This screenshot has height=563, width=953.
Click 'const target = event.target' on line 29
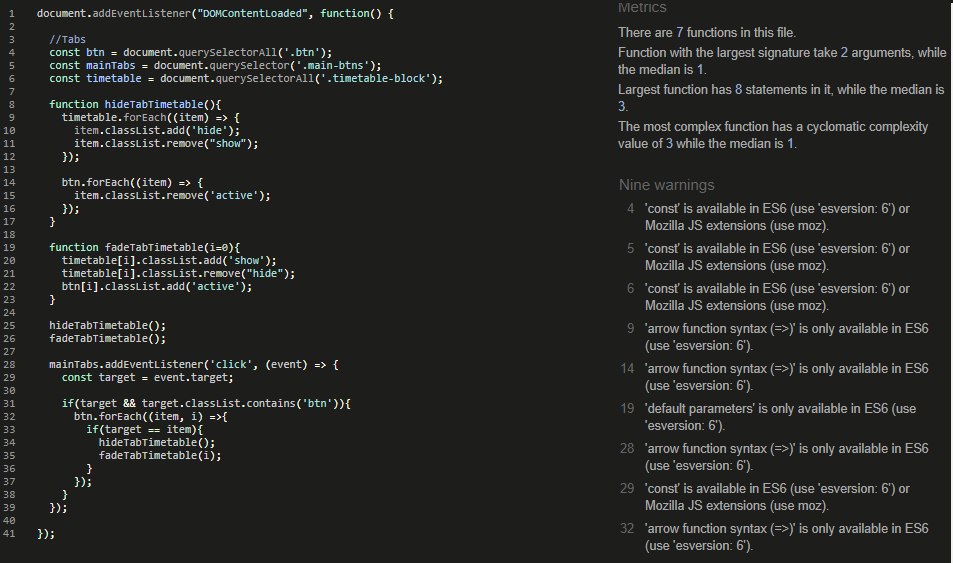pos(148,378)
